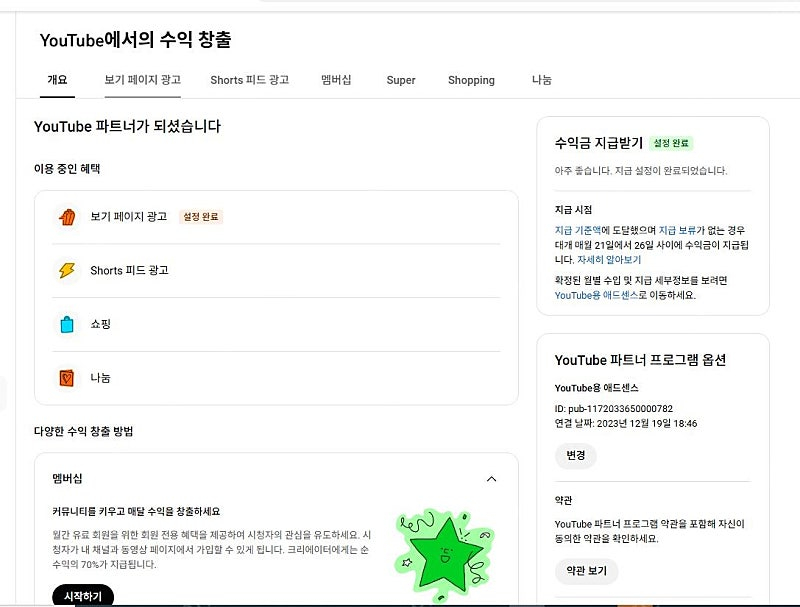Select the Super tab
The height and width of the screenshot is (607, 800).
coord(401,80)
